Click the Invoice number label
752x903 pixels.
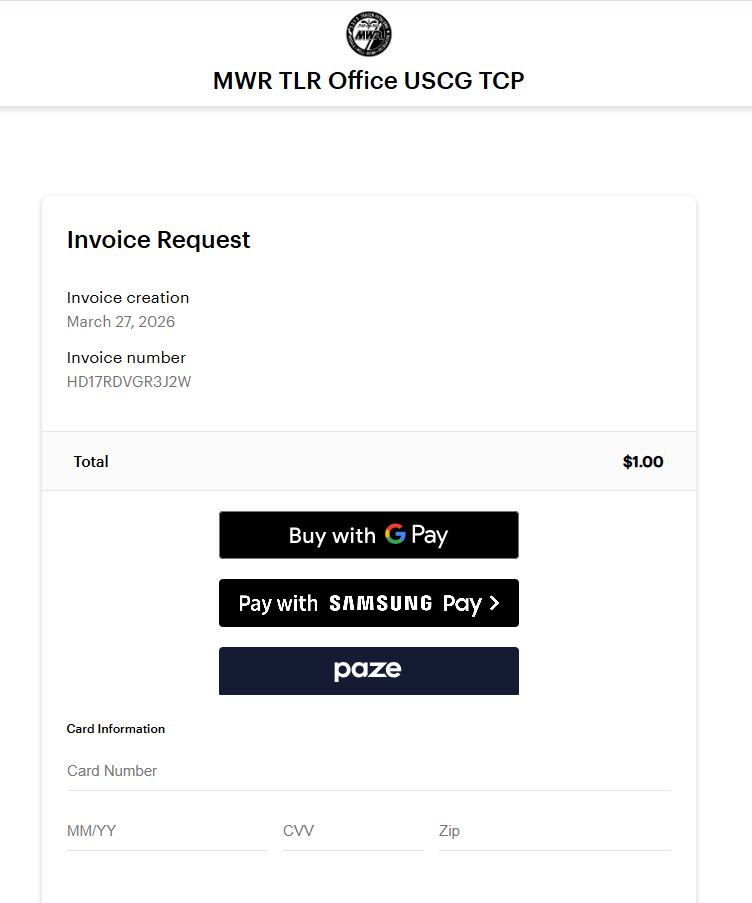click(x=126, y=357)
